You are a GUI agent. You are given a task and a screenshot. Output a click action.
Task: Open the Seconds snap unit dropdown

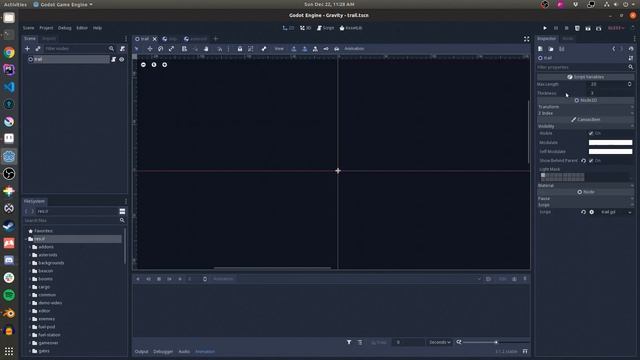440,342
